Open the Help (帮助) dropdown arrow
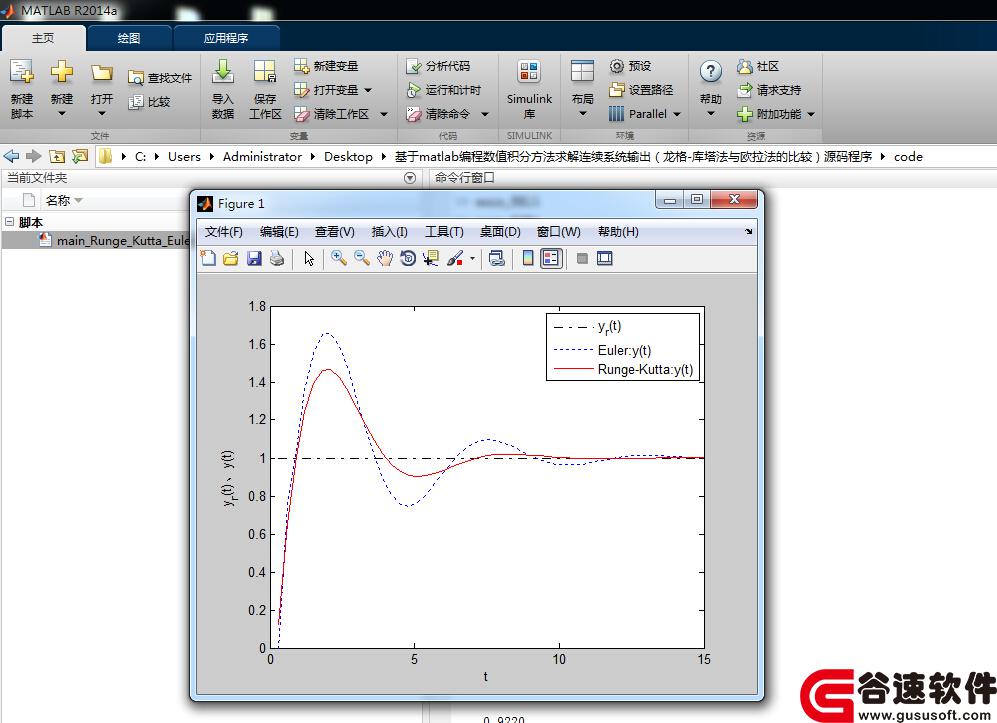 click(711, 114)
